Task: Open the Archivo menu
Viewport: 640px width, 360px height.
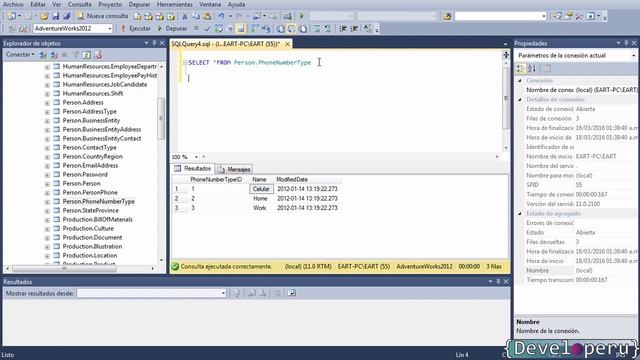Action: point(13,4)
